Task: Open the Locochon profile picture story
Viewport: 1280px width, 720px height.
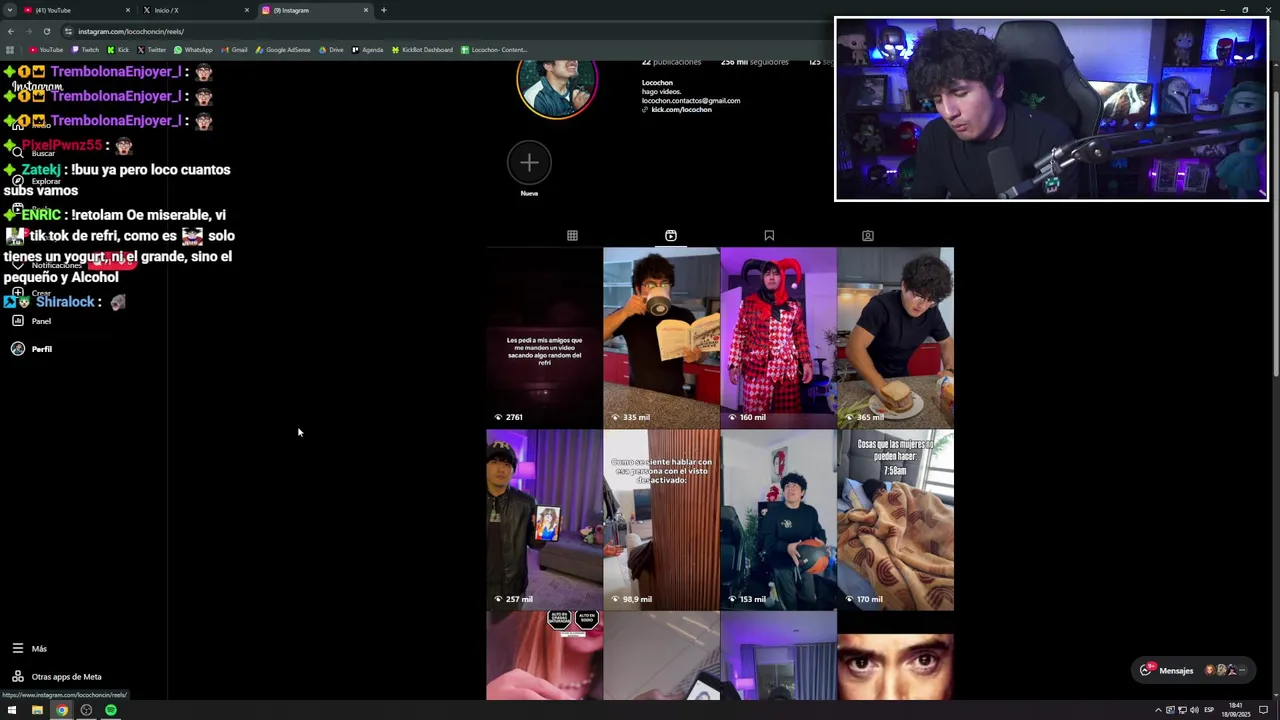Action: pyautogui.click(x=557, y=88)
